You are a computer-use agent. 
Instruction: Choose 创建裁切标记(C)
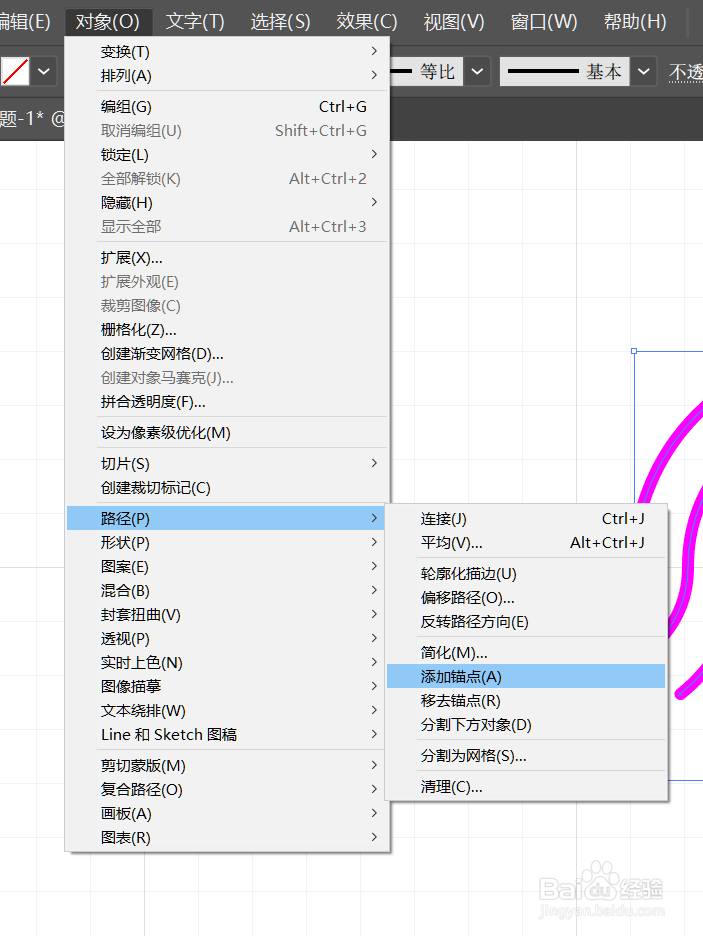pyautogui.click(x=227, y=488)
